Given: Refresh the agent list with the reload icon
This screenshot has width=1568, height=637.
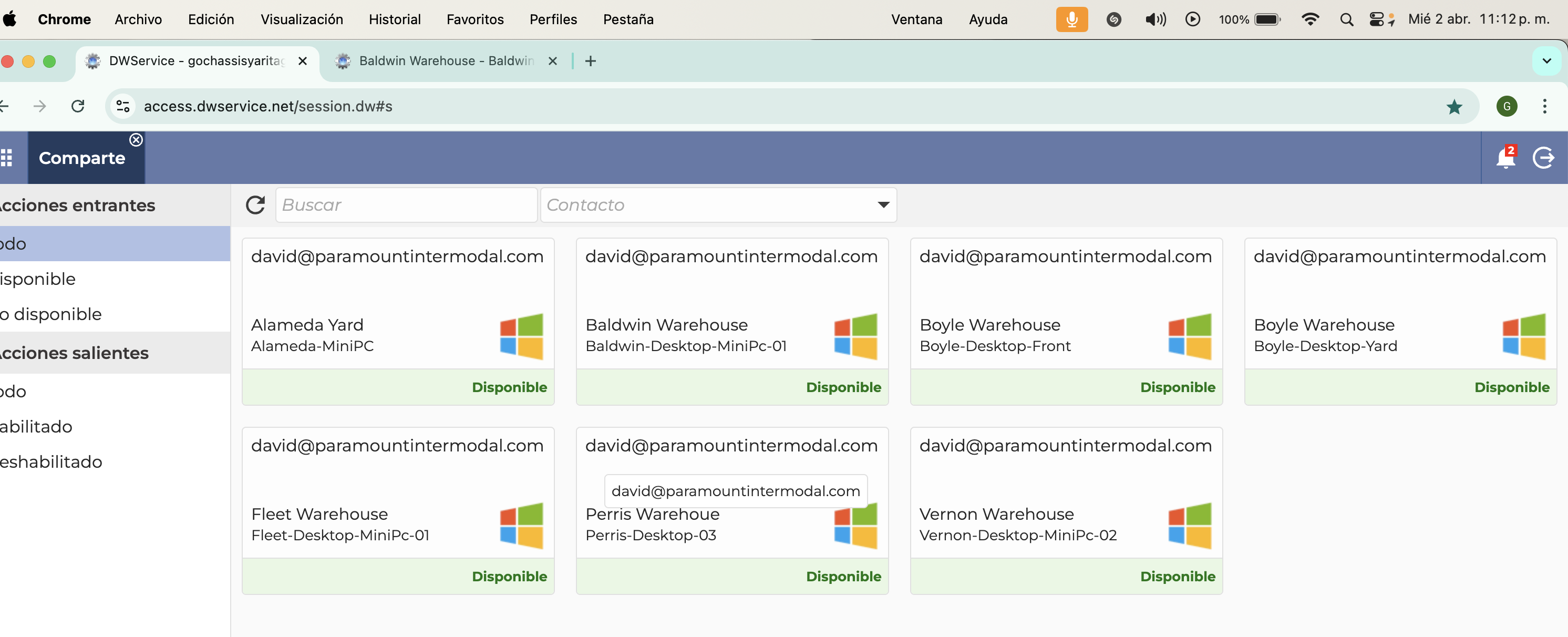Looking at the screenshot, I should pyautogui.click(x=256, y=204).
